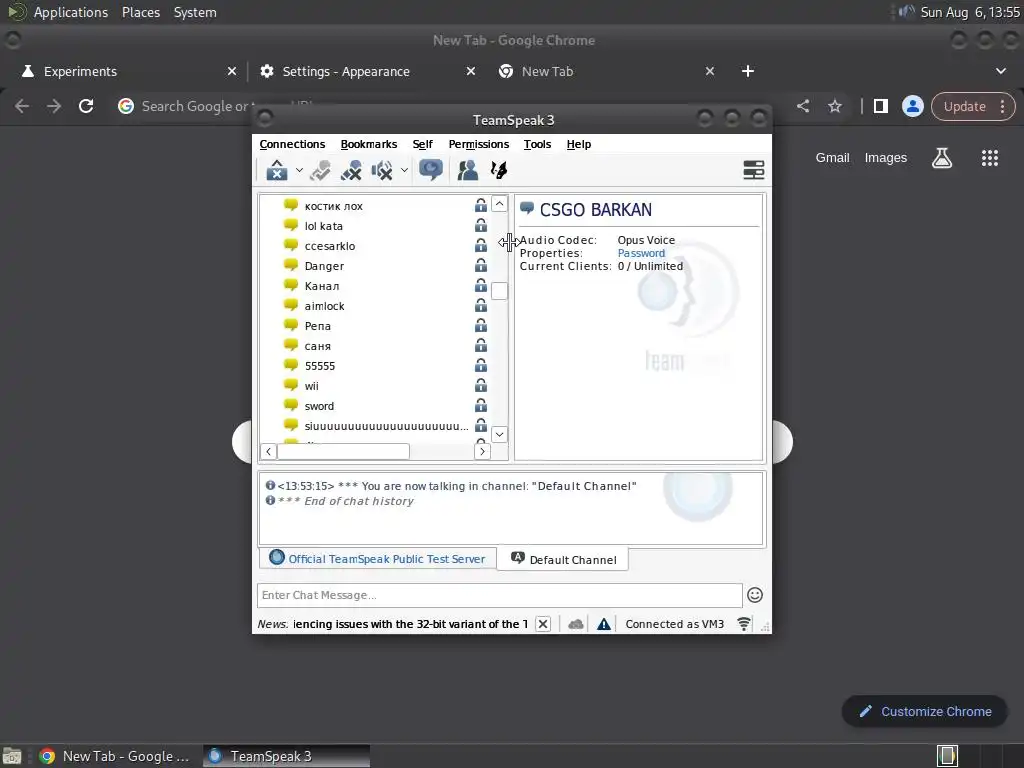
Task: Select the 'siuuuuuuu...' channel
Action: [x=386, y=426]
